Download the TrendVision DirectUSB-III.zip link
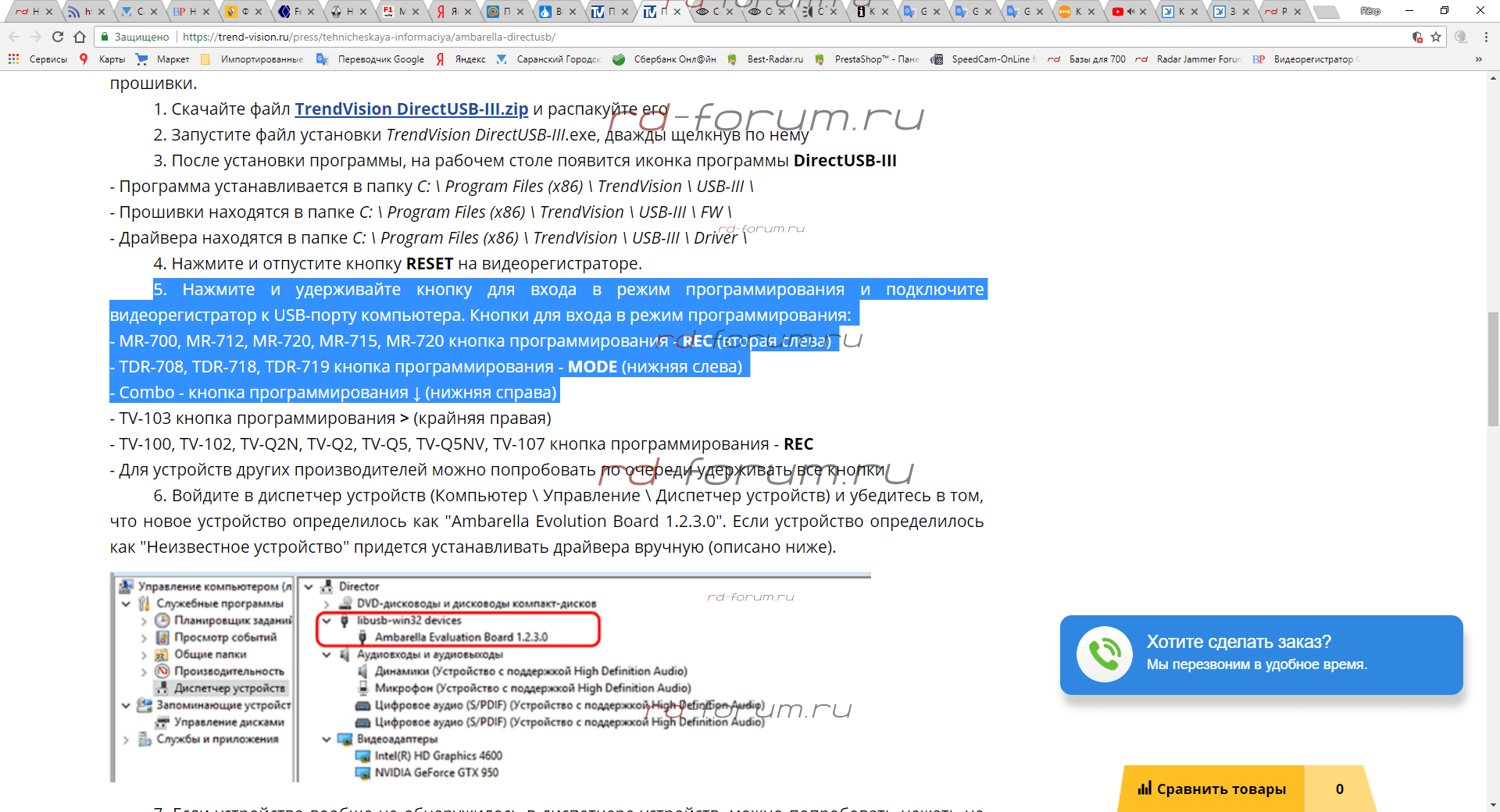 (x=411, y=109)
